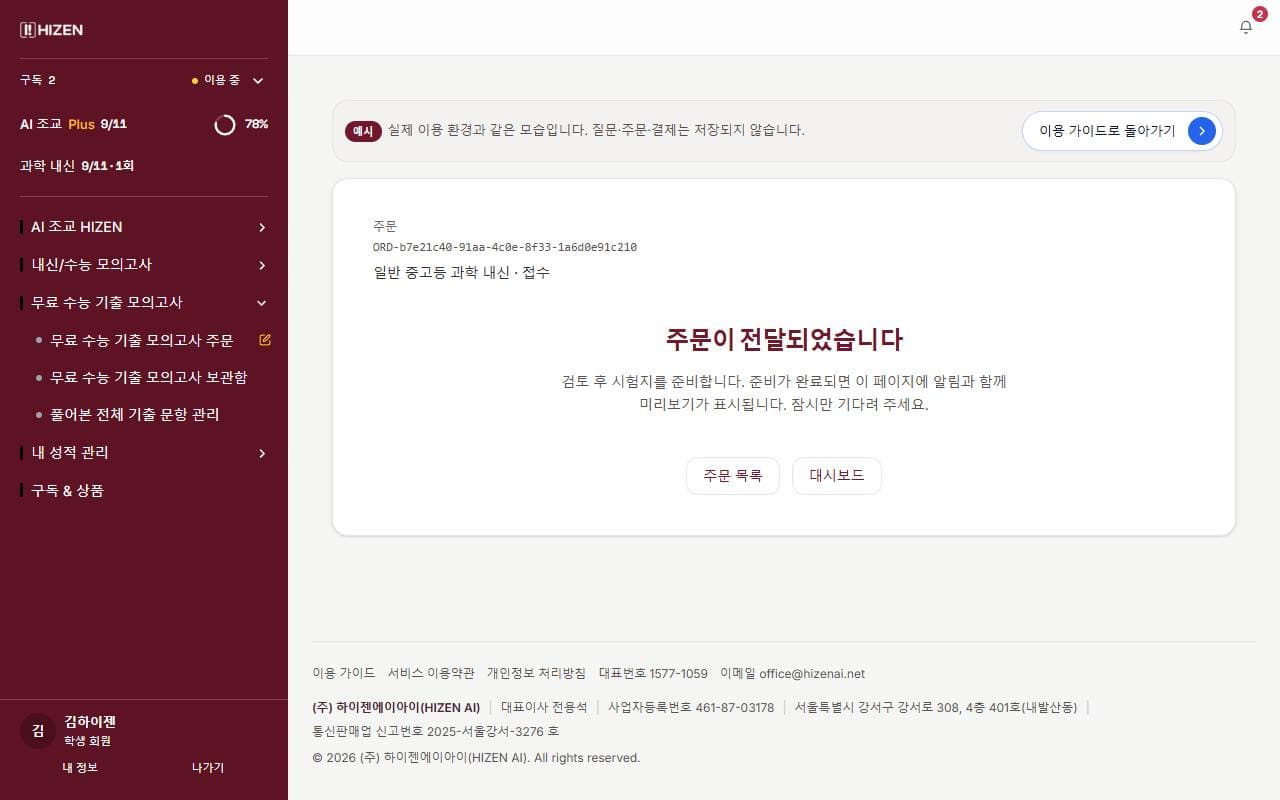
Task: Click the order ID ORD-b7e21c40 text
Action: [505, 247]
